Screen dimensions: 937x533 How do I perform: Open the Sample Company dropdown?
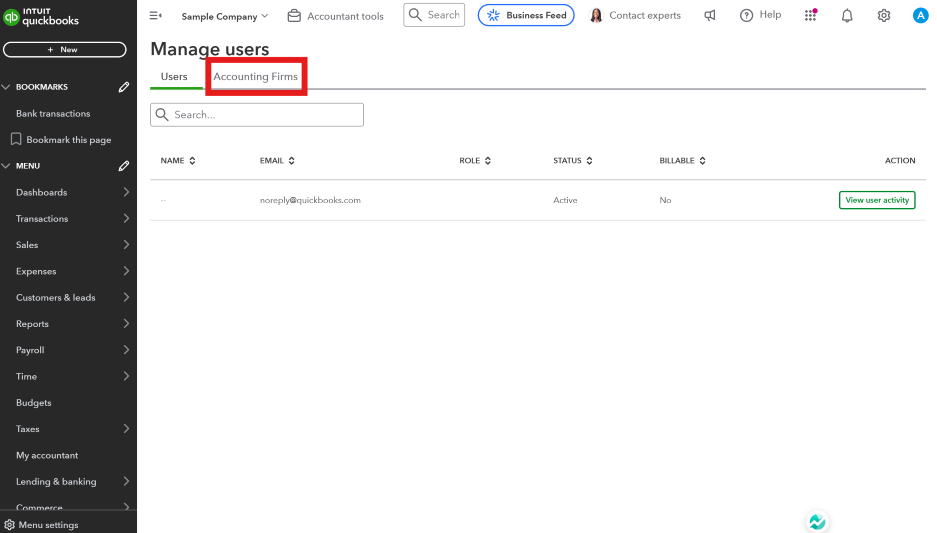coord(225,16)
